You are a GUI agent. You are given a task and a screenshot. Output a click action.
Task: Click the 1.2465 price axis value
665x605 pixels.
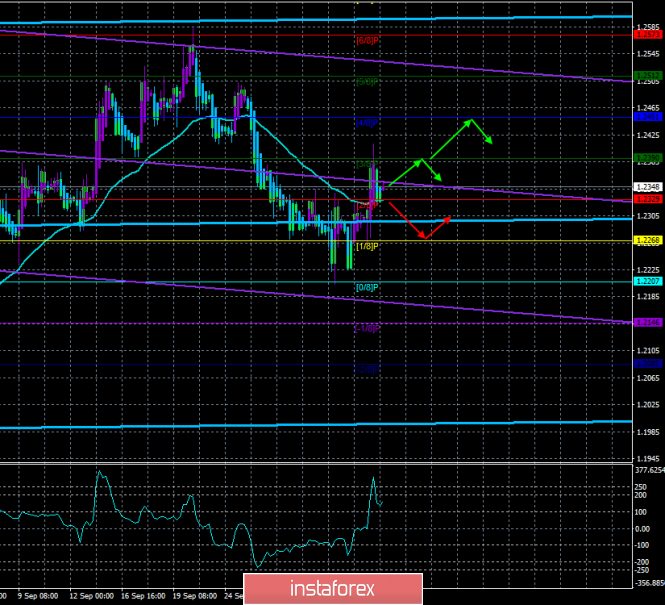[x=649, y=108]
